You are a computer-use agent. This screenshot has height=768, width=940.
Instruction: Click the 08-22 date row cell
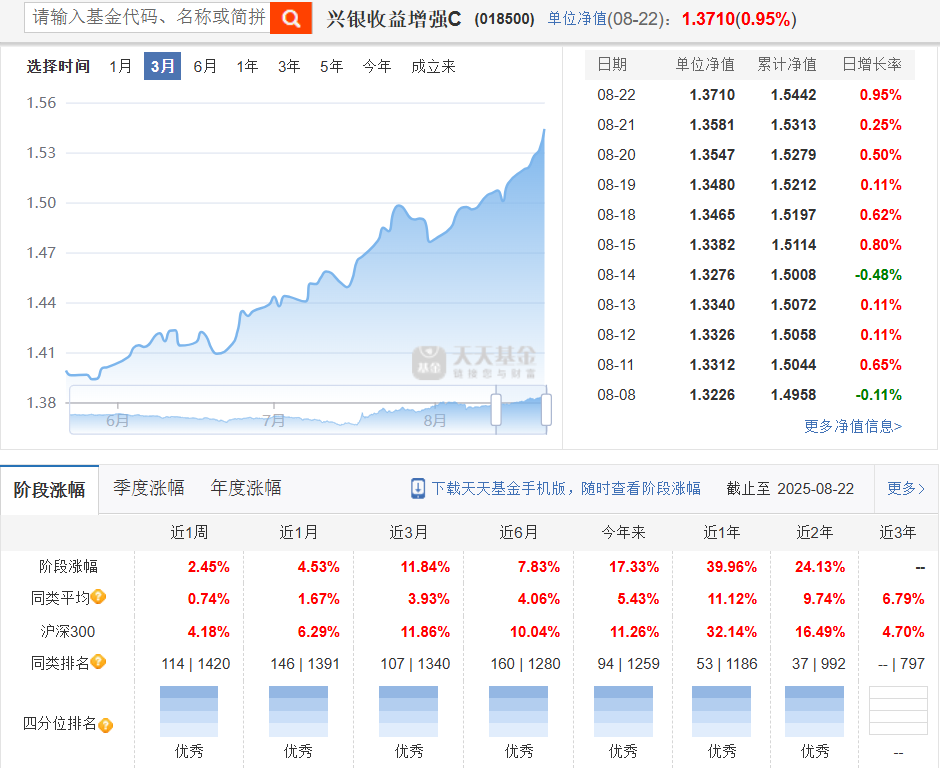point(616,95)
